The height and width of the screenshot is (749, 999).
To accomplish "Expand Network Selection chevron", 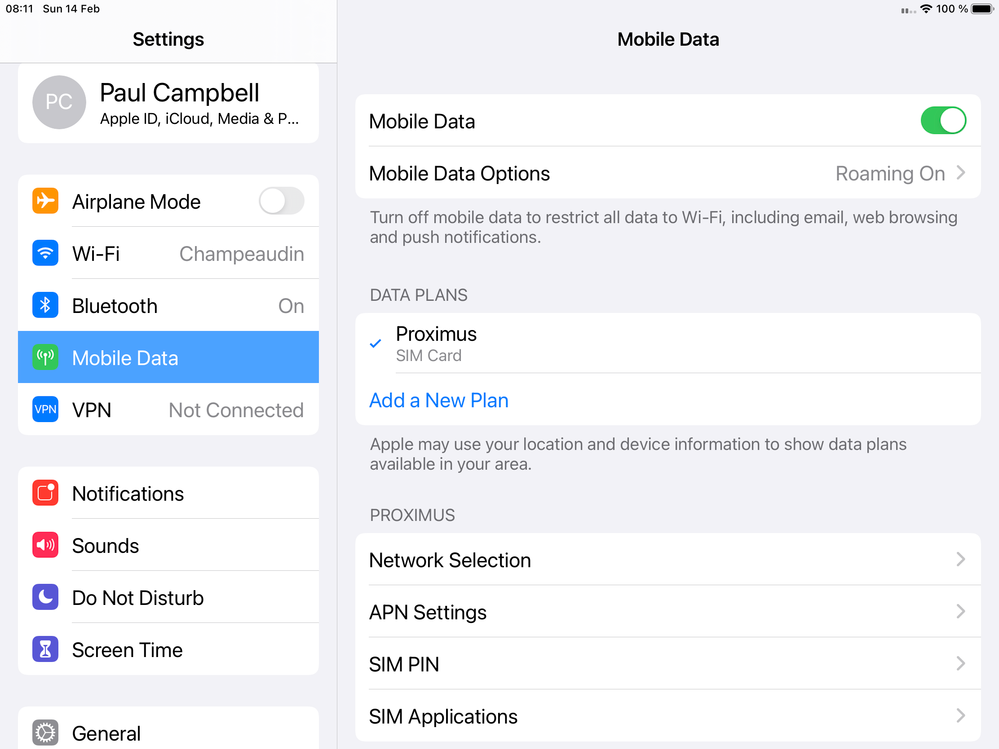I will pos(960,560).
